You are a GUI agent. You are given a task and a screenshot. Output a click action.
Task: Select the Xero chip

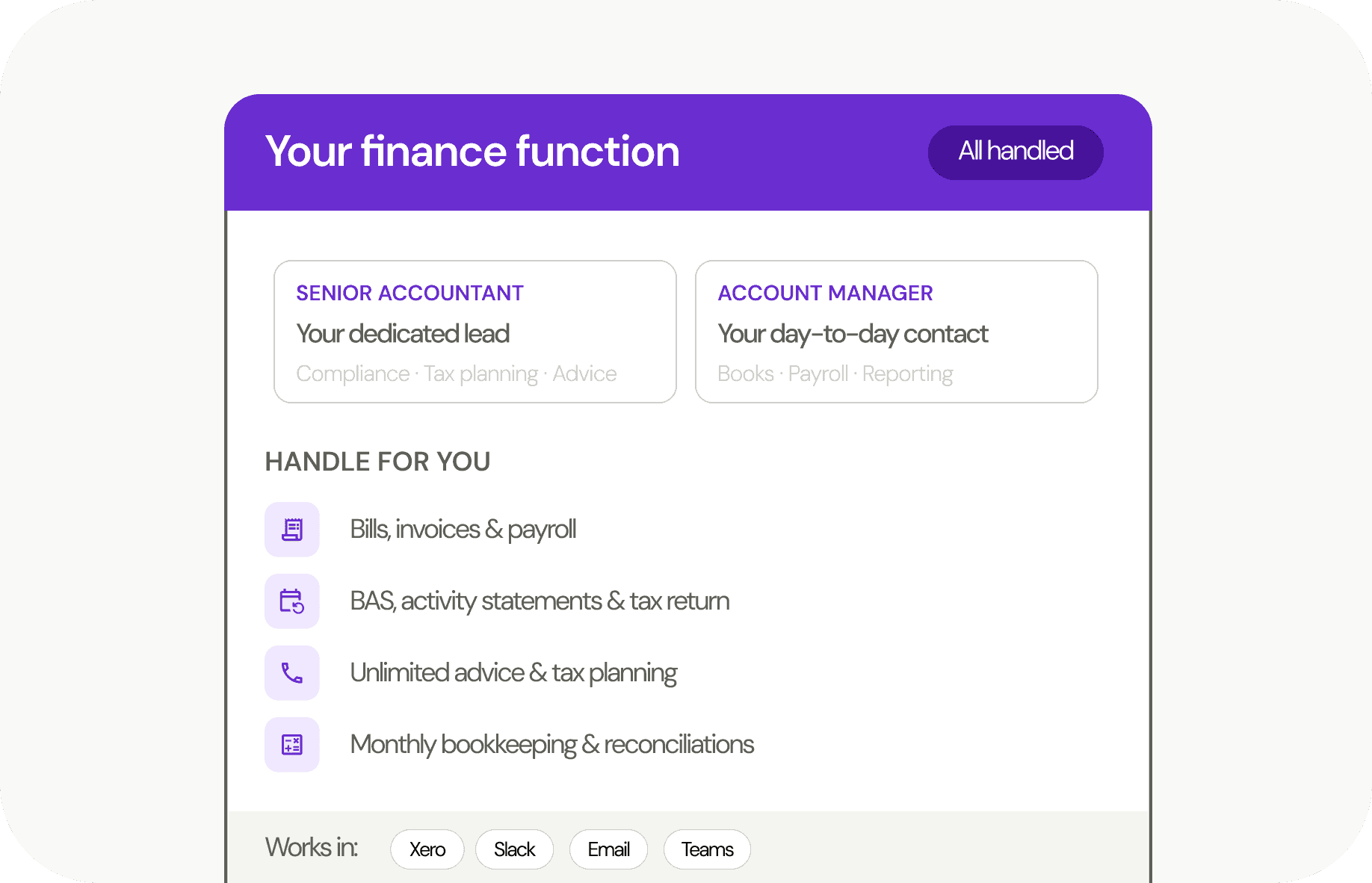pos(427,849)
